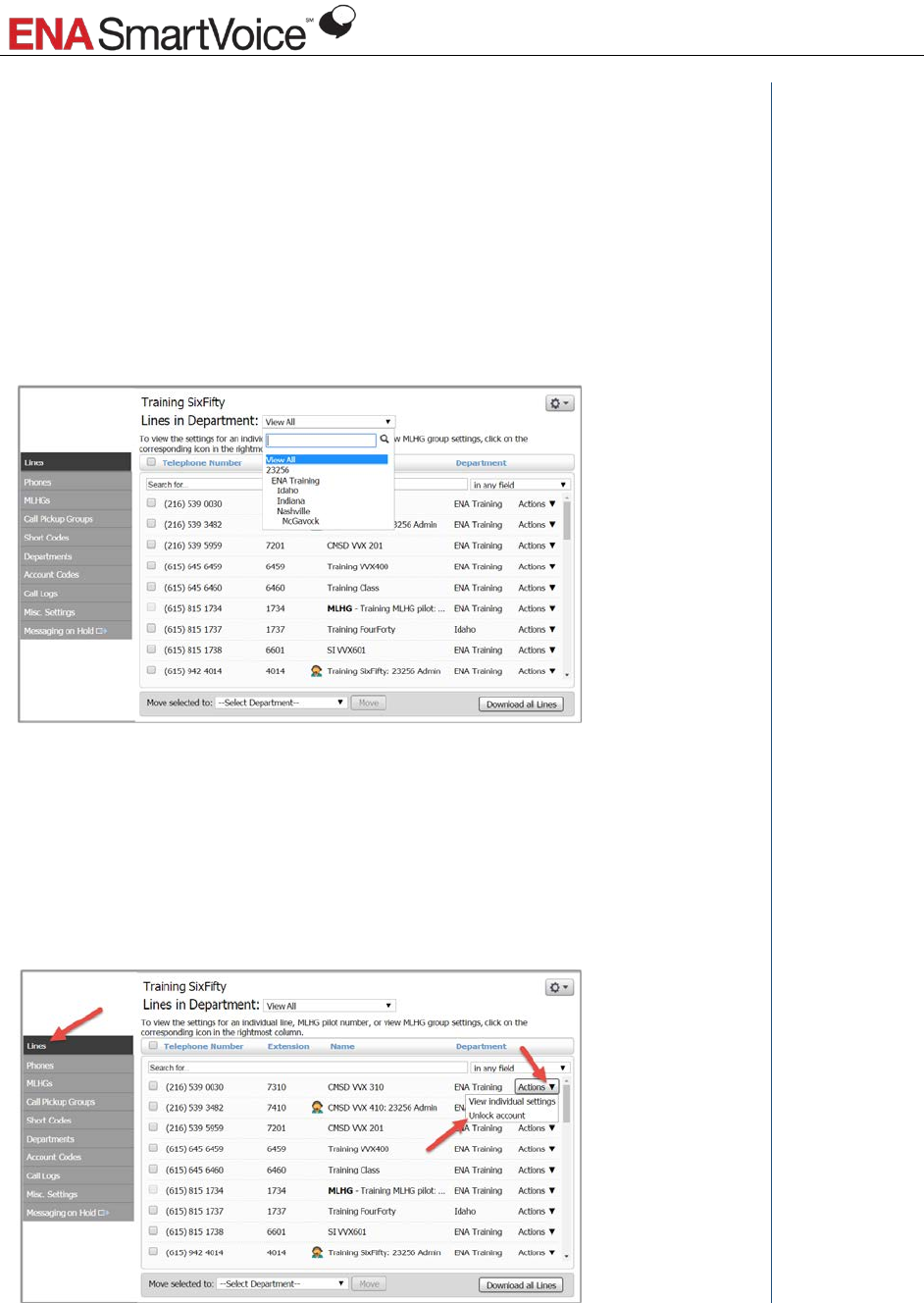This screenshot has height=1303, width=924.
Task: Click ENA SmartVoice speech bubble logo
Action: pos(337,22)
